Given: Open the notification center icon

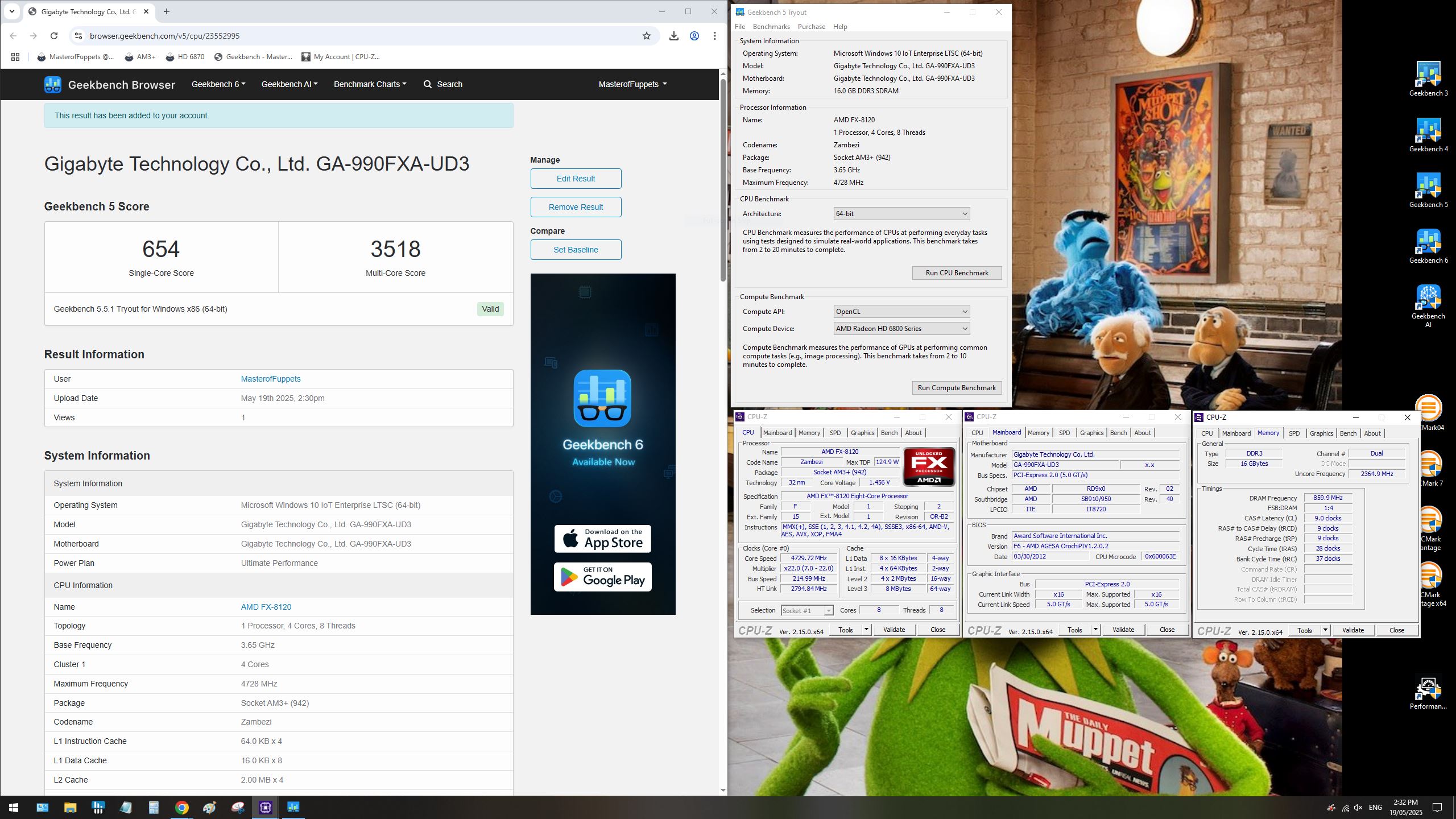Looking at the screenshot, I should pos(1437,808).
